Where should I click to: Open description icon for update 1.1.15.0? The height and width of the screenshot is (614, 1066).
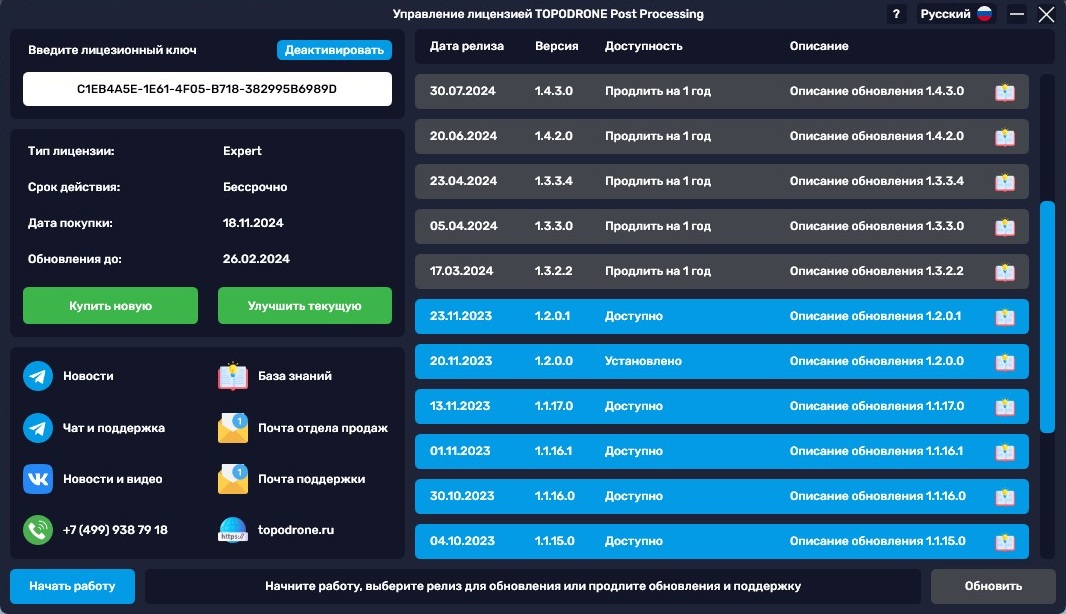click(1004, 541)
